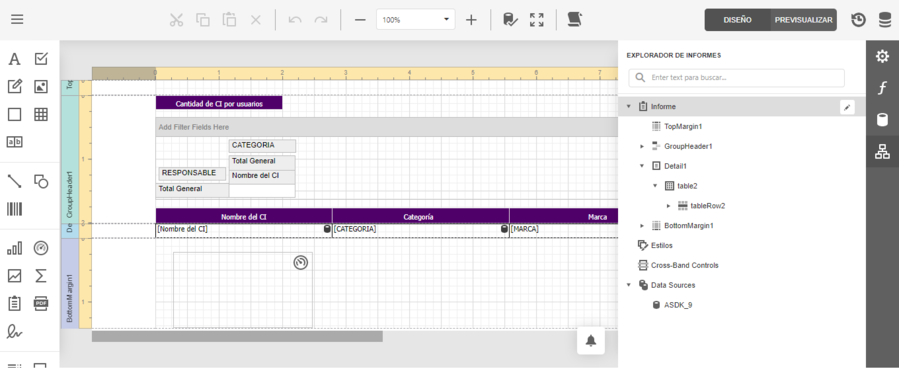Choose the Barcode control tool
899x371 pixels.
(14, 209)
